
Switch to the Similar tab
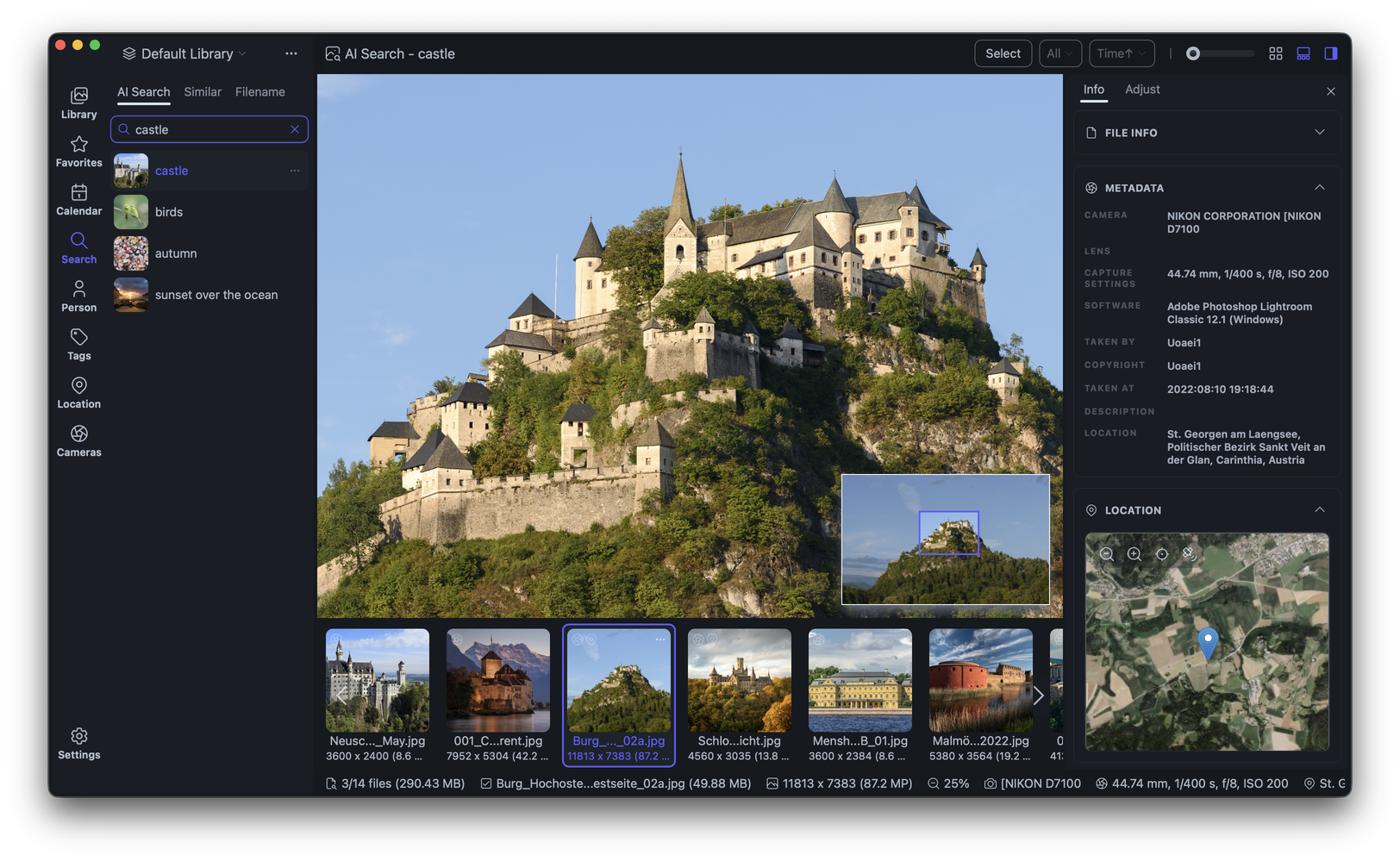[203, 91]
